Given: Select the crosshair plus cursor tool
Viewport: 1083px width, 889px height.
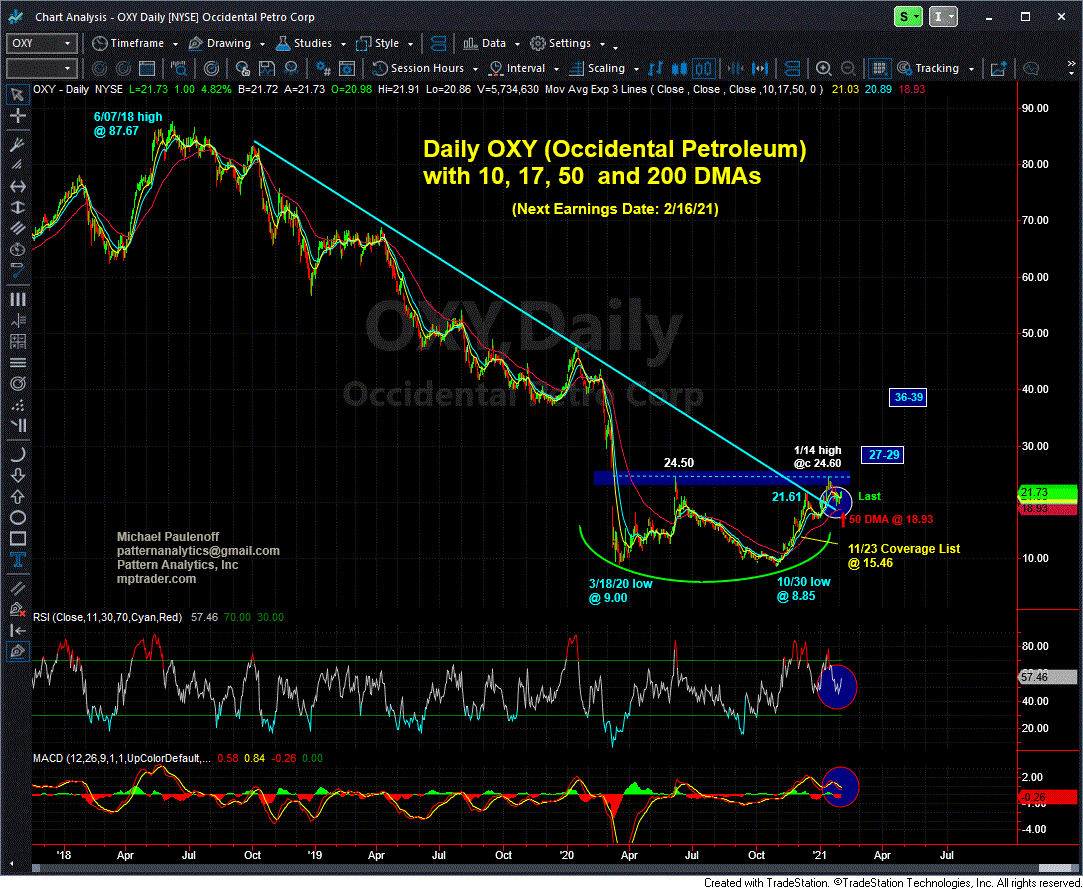Looking at the screenshot, I should [18, 116].
